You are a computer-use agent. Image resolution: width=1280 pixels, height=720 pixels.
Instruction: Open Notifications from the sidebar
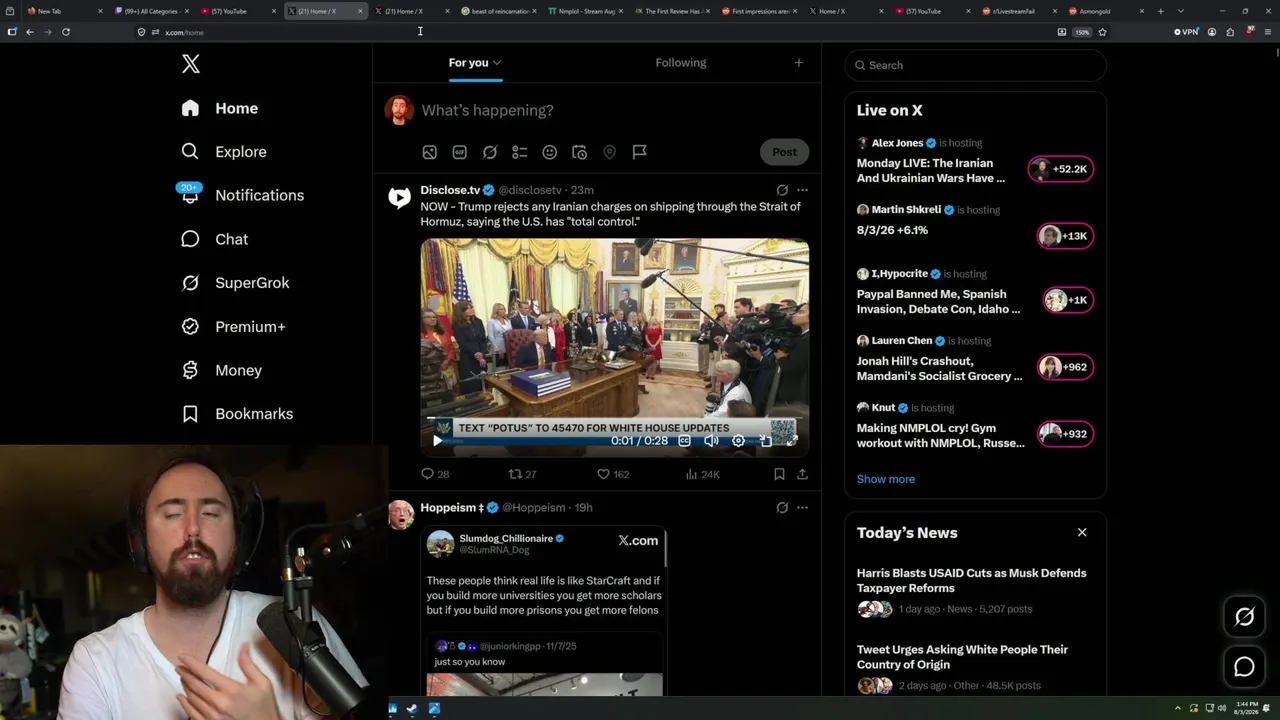point(243,195)
